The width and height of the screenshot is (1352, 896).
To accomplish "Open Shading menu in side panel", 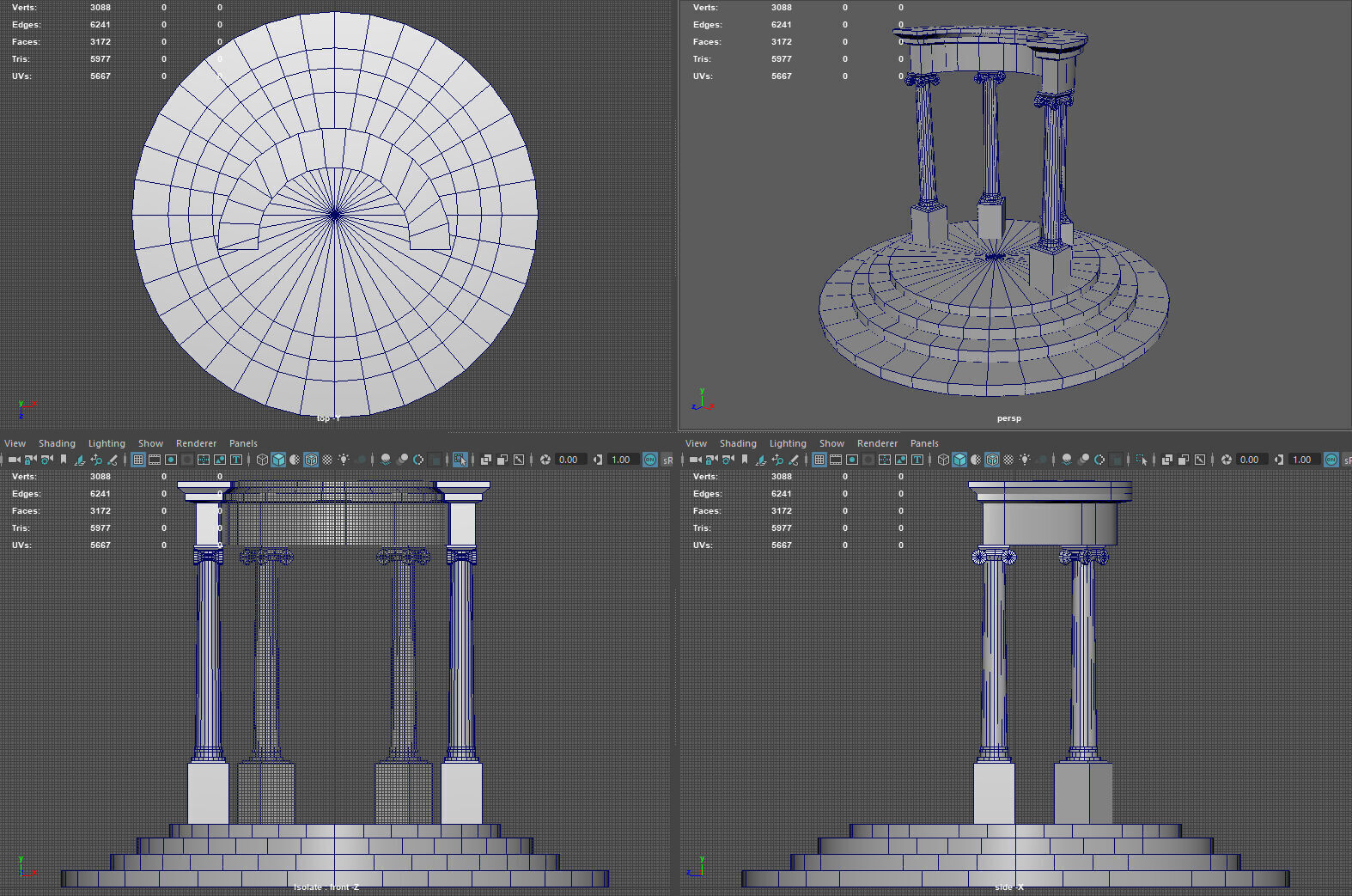I will 738,443.
